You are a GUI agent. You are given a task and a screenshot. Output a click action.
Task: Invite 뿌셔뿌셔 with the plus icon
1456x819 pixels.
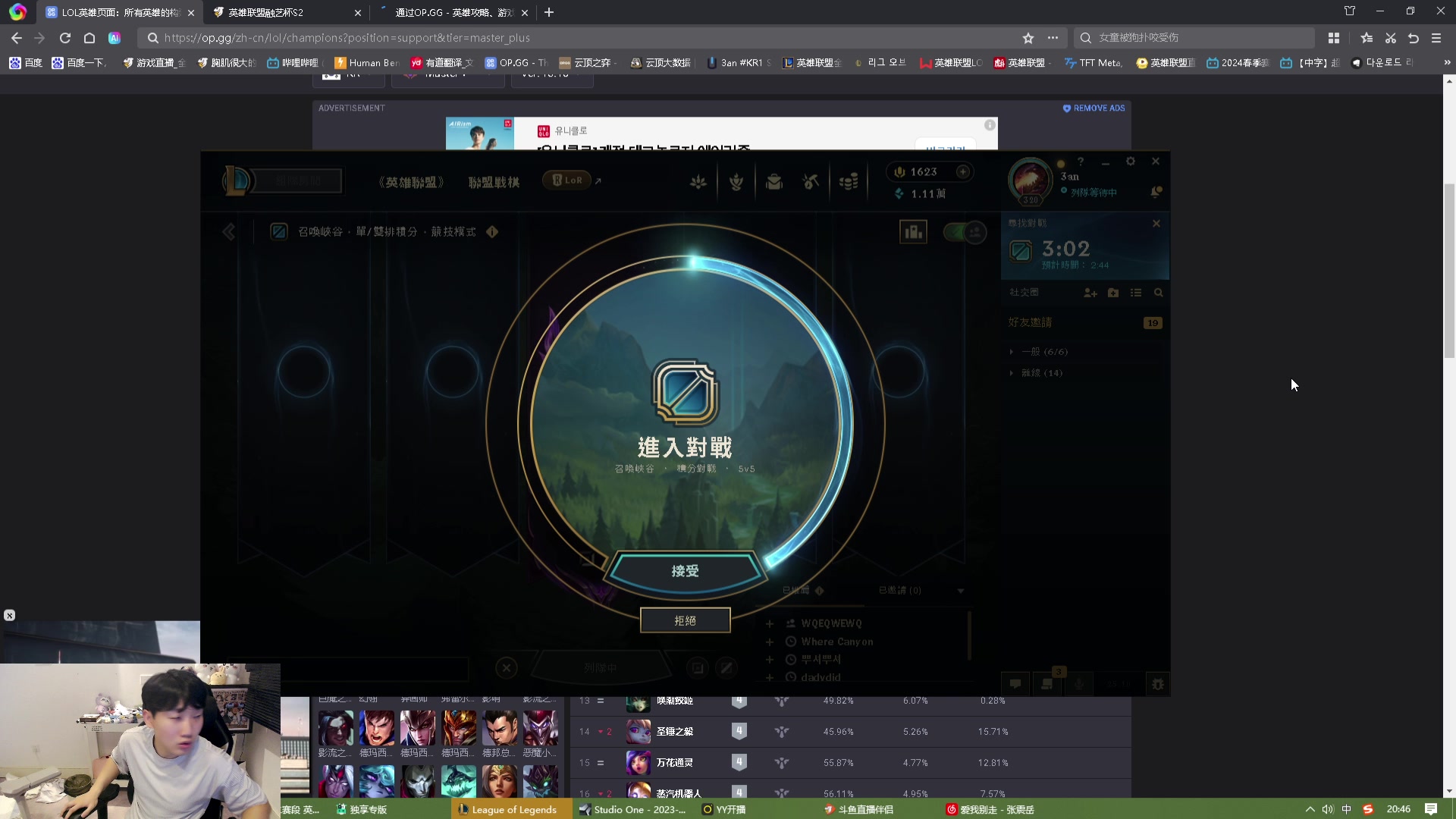(x=769, y=660)
